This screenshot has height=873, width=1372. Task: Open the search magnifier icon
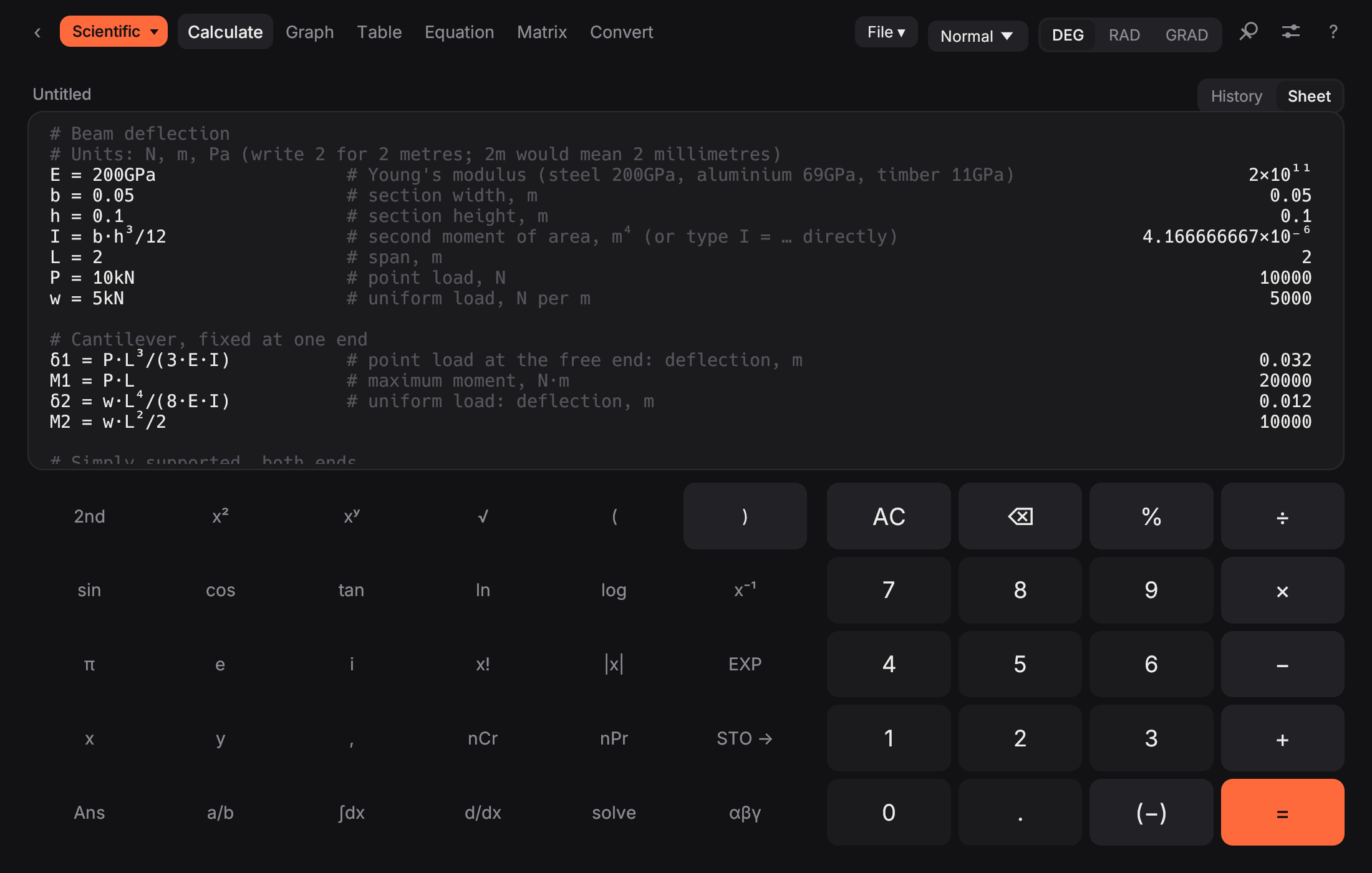[1248, 32]
